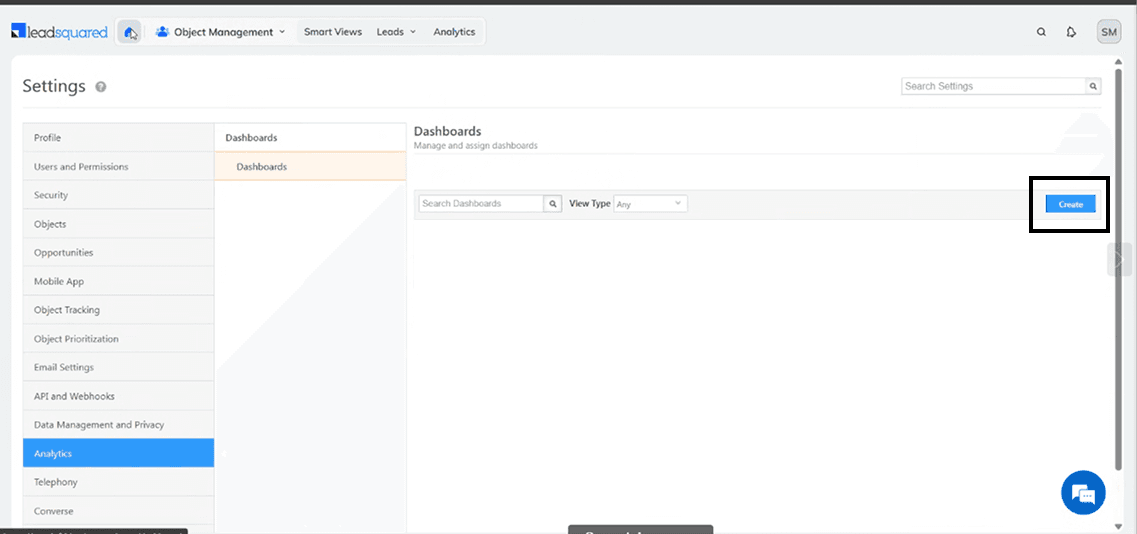This screenshot has width=1137, height=534.
Task: Open the home icon in navigation bar
Action: coord(130,32)
